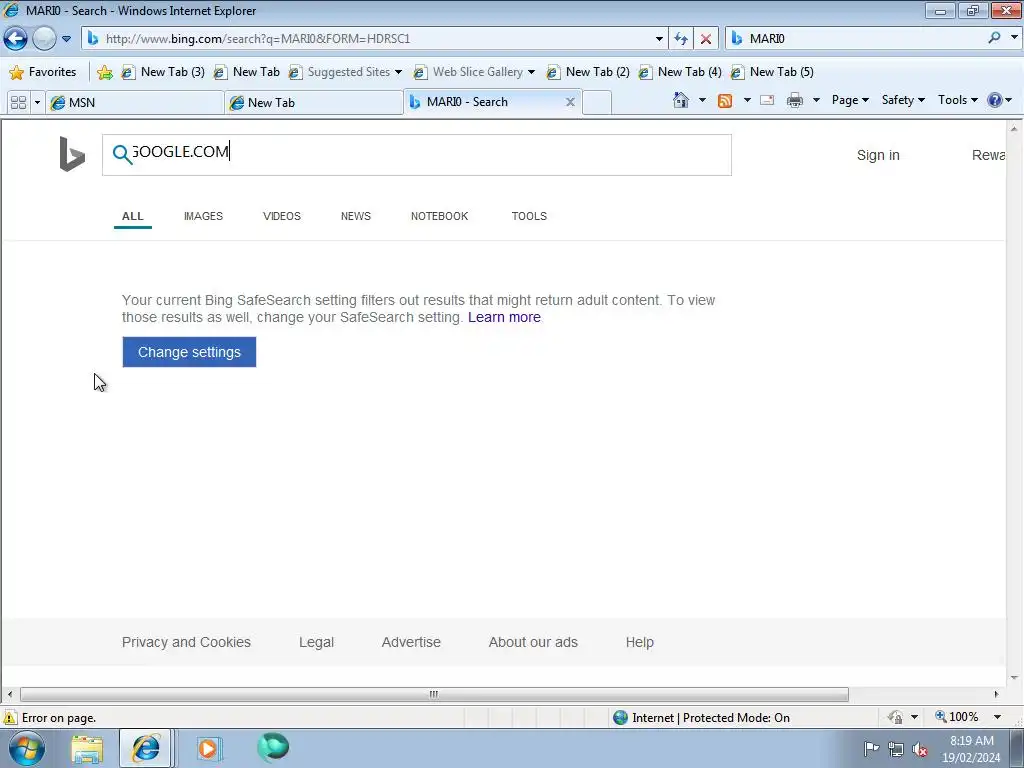
Task: Open Windows Explorer from the taskbar
Action: [87, 748]
